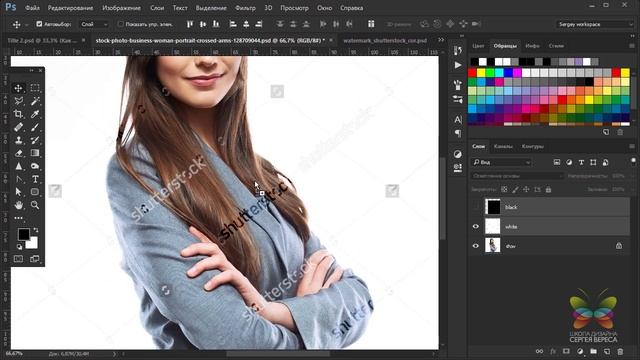The height and width of the screenshot is (360, 640).
Task: Select the Sponge tool
Action: 35,166
